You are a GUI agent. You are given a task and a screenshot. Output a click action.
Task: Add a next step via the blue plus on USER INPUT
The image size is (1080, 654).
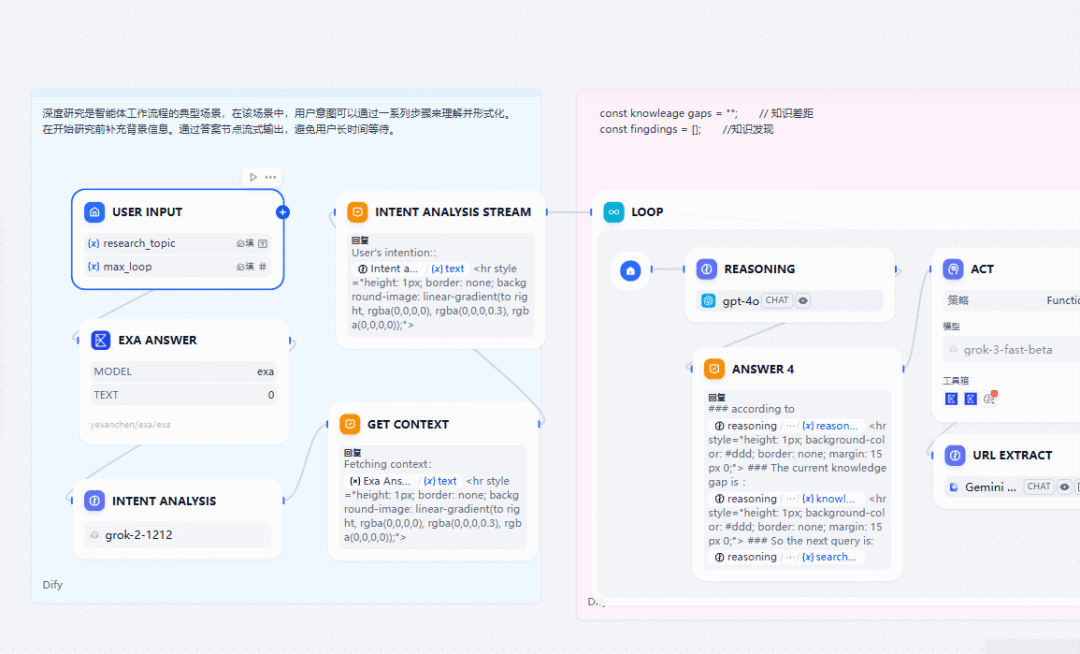click(x=282, y=212)
